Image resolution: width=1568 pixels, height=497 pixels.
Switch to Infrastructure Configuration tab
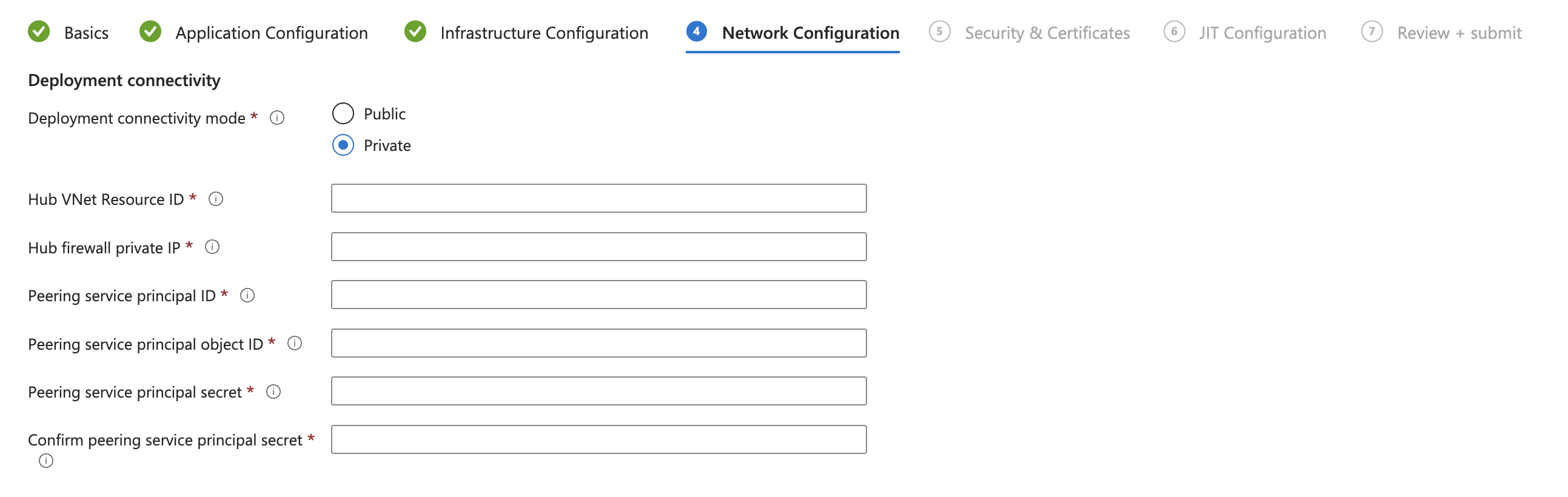click(x=543, y=33)
